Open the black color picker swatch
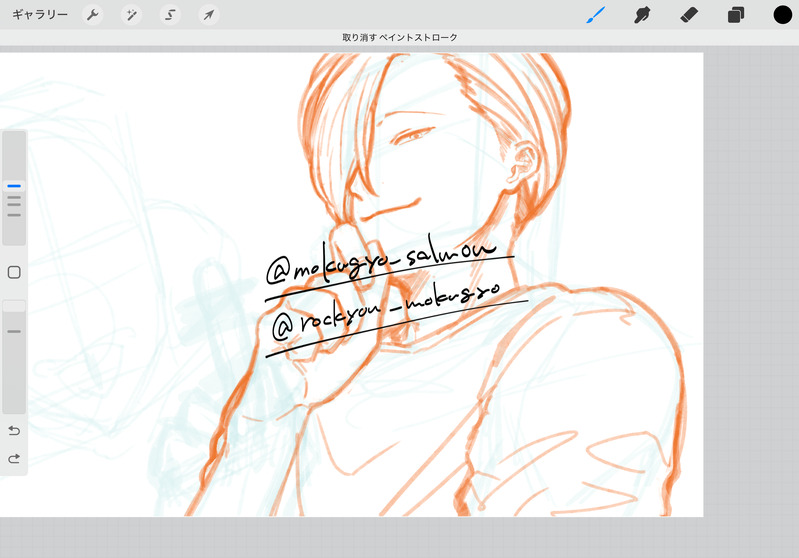This screenshot has width=799, height=558. [783, 15]
